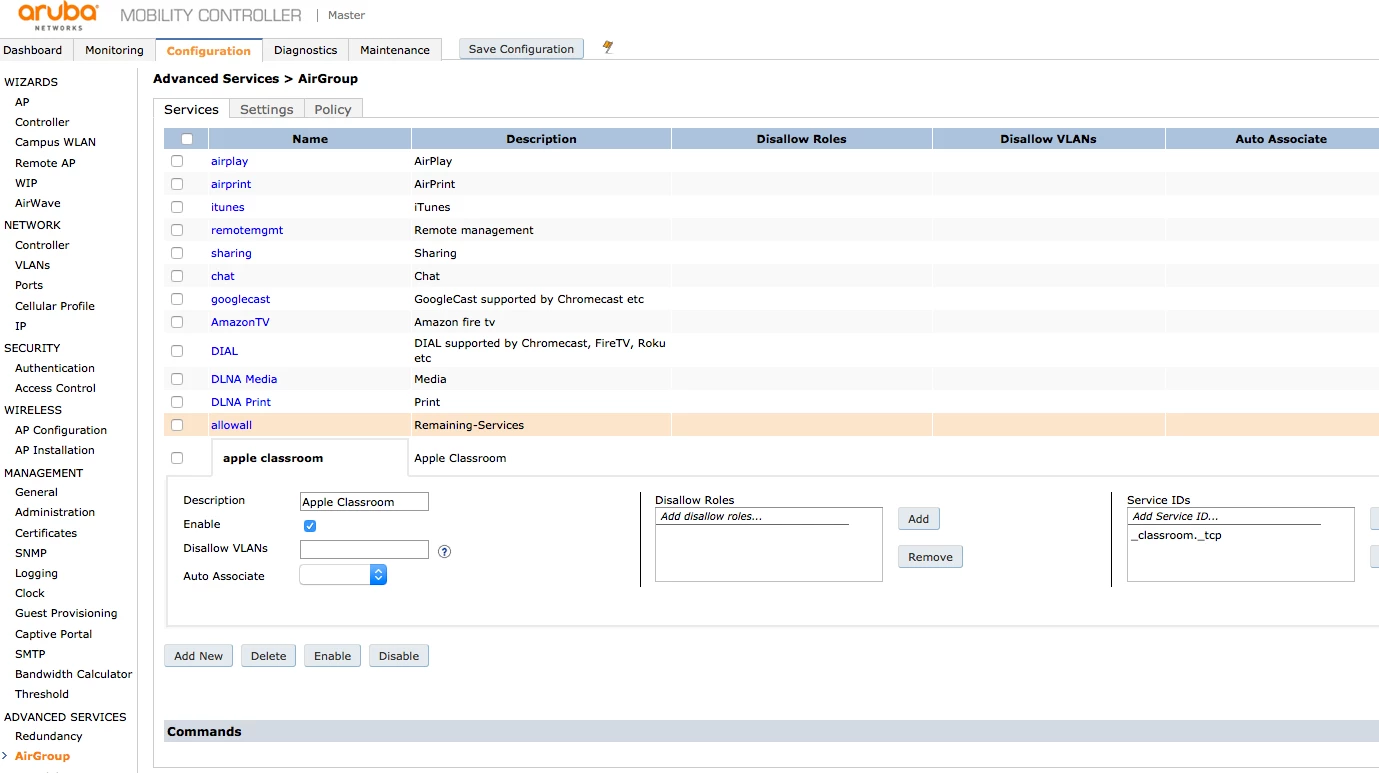This screenshot has width=1379, height=773.
Task: Click the Aruba Networks logo
Action: 58,17
